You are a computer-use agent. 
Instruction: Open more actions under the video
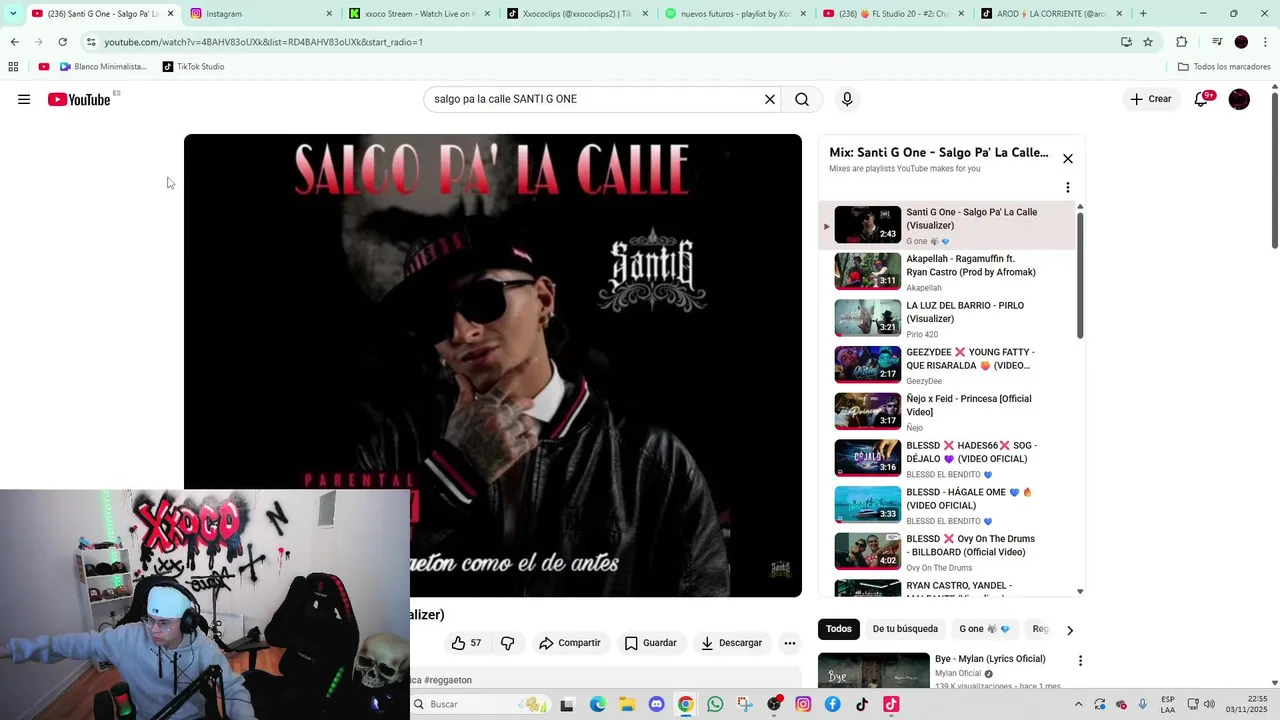point(790,643)
